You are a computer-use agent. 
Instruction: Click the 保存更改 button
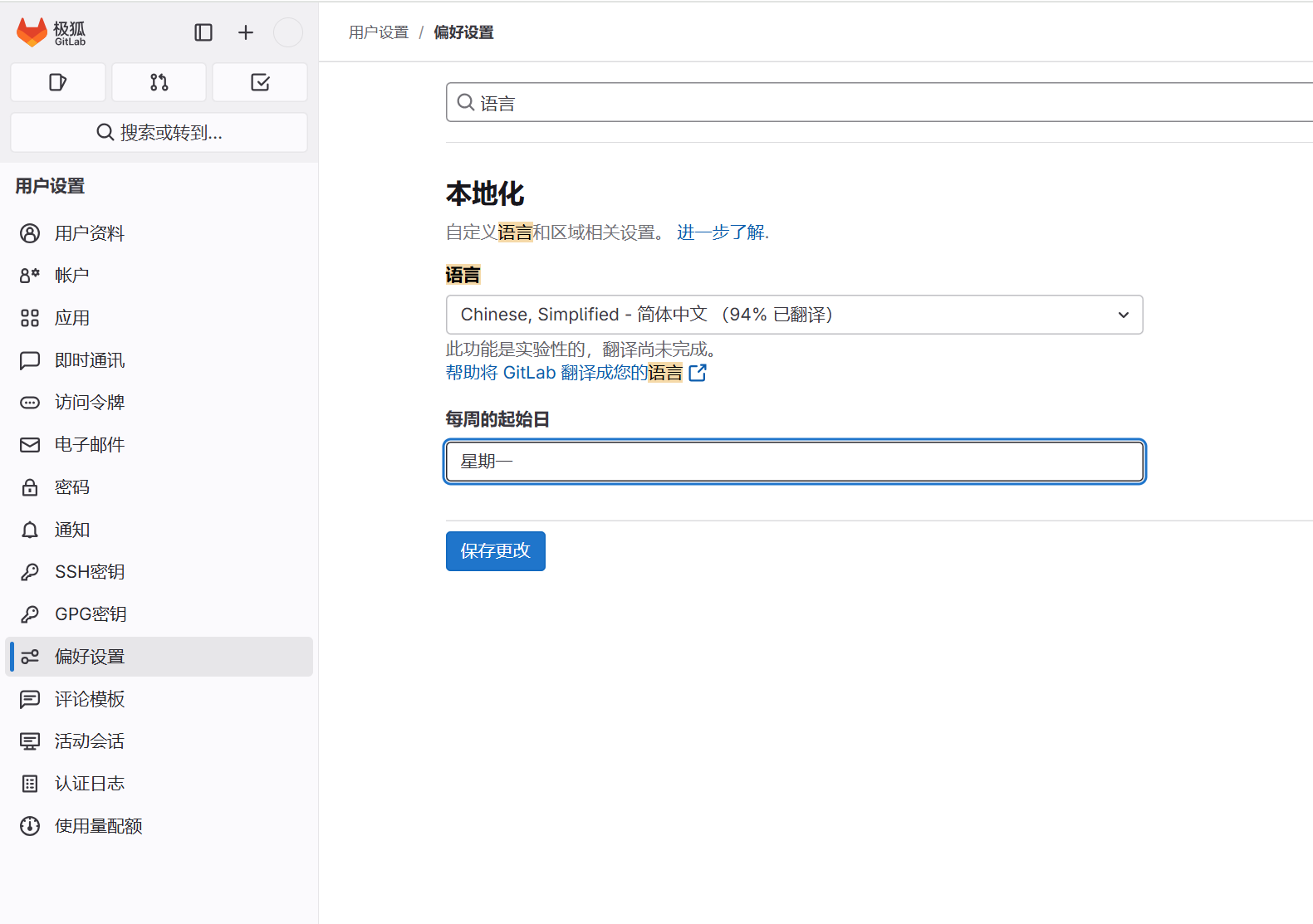(496, 551)
